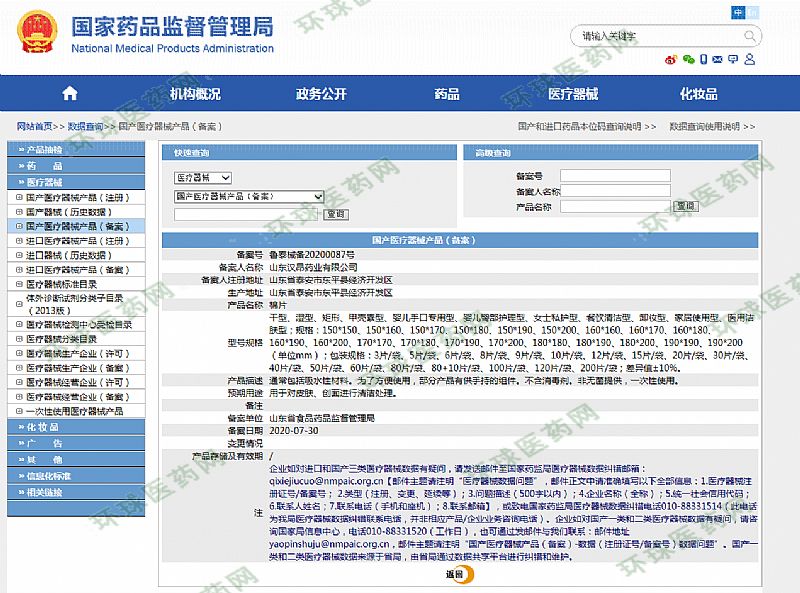
Task: Open the 机构概况 navigation menu
Action: (195, 94)
